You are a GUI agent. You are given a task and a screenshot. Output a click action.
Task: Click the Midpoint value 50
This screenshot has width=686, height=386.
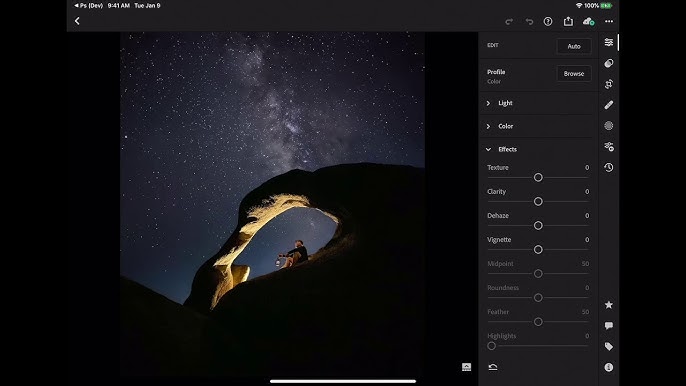[585, 263]
